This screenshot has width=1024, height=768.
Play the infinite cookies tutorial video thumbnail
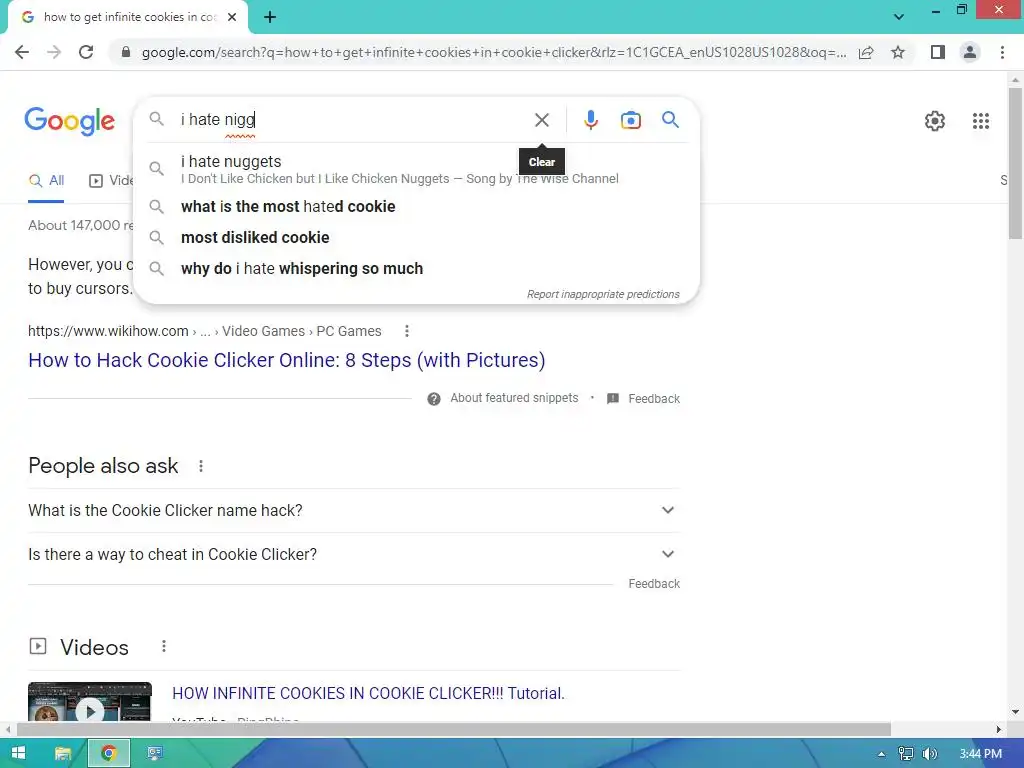pos(89,703)
